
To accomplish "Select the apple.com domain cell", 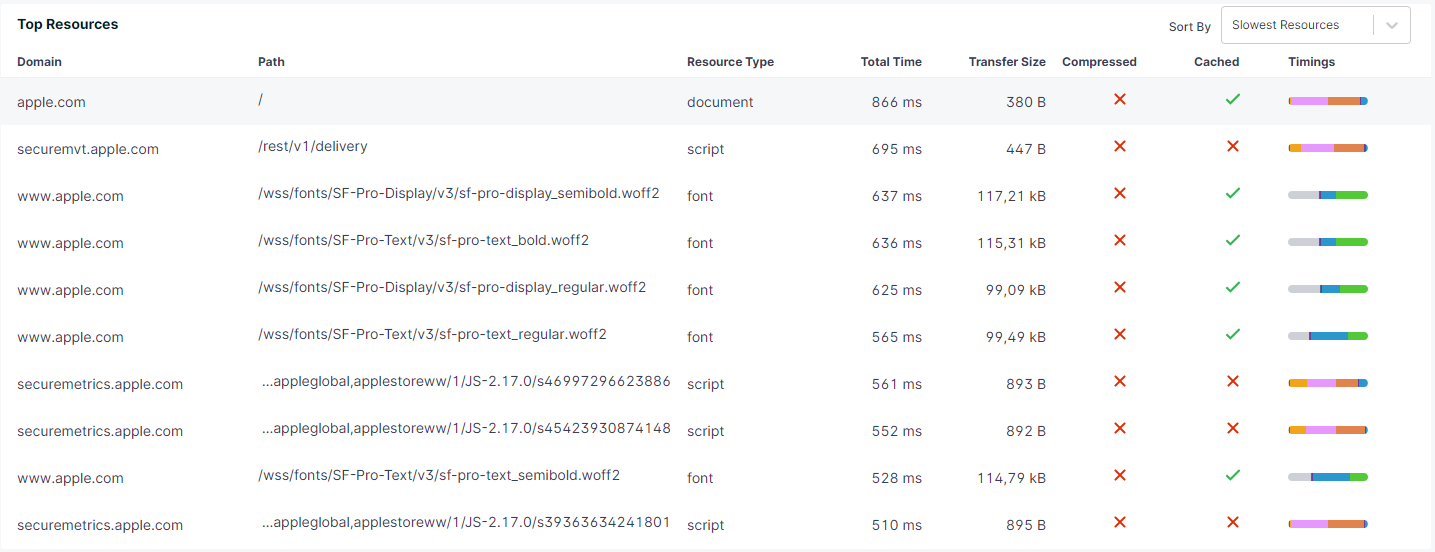I will point(51,102).
